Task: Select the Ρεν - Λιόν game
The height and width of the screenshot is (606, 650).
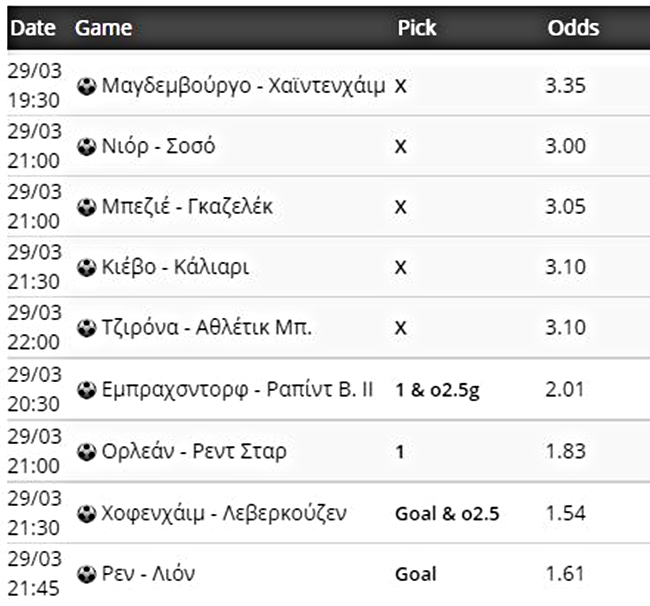Action: click(x=148, y=574)
